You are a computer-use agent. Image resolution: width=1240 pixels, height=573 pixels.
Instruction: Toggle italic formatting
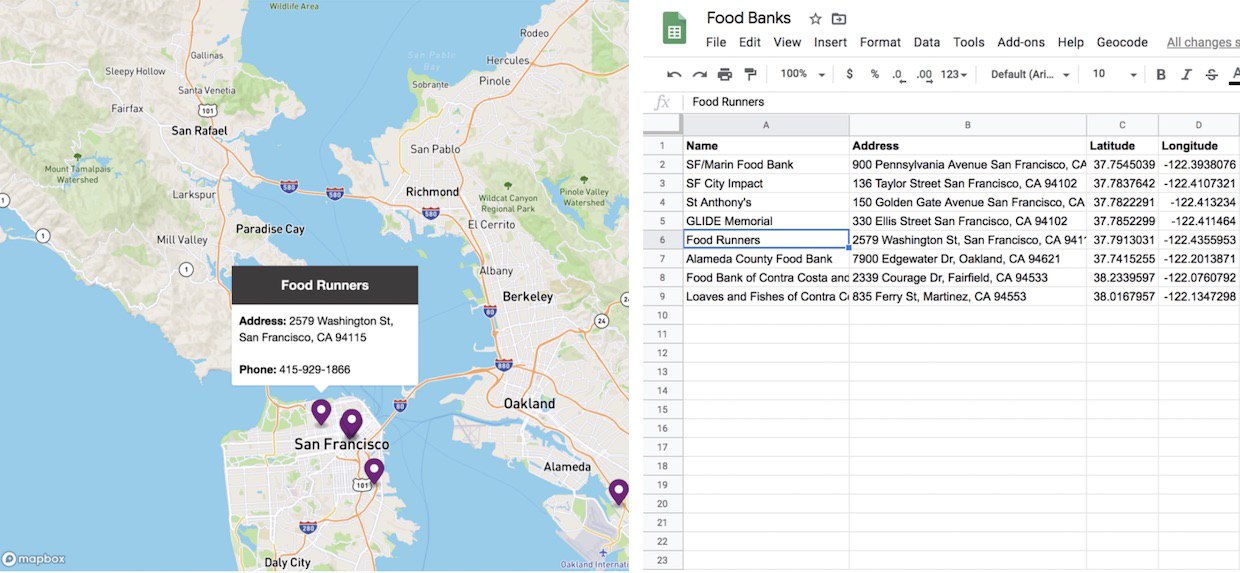(x=1186, y=75)
